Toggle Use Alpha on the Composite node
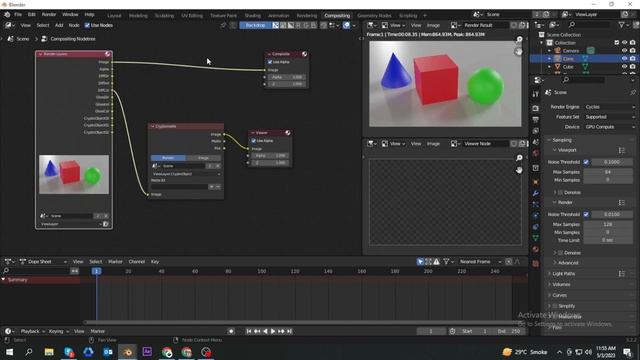 [270, 62]
